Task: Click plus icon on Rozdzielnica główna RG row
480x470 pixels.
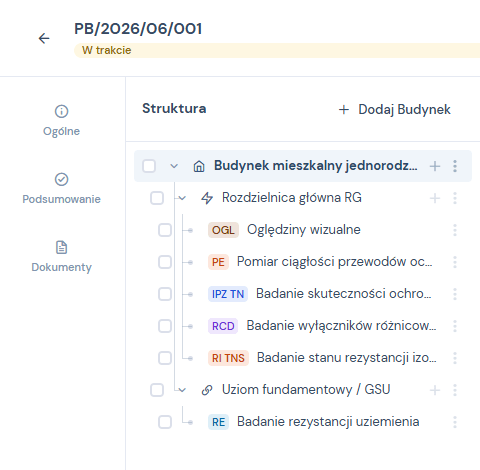Action: [435, 198]
